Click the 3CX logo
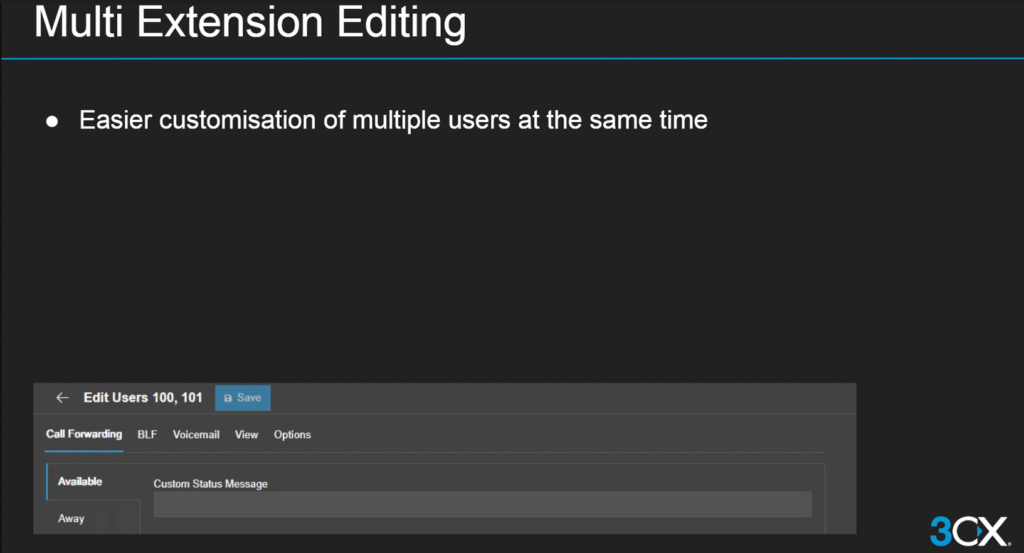Image resolution: width=1024 pixels, height=553 pixels. (969, 530)
